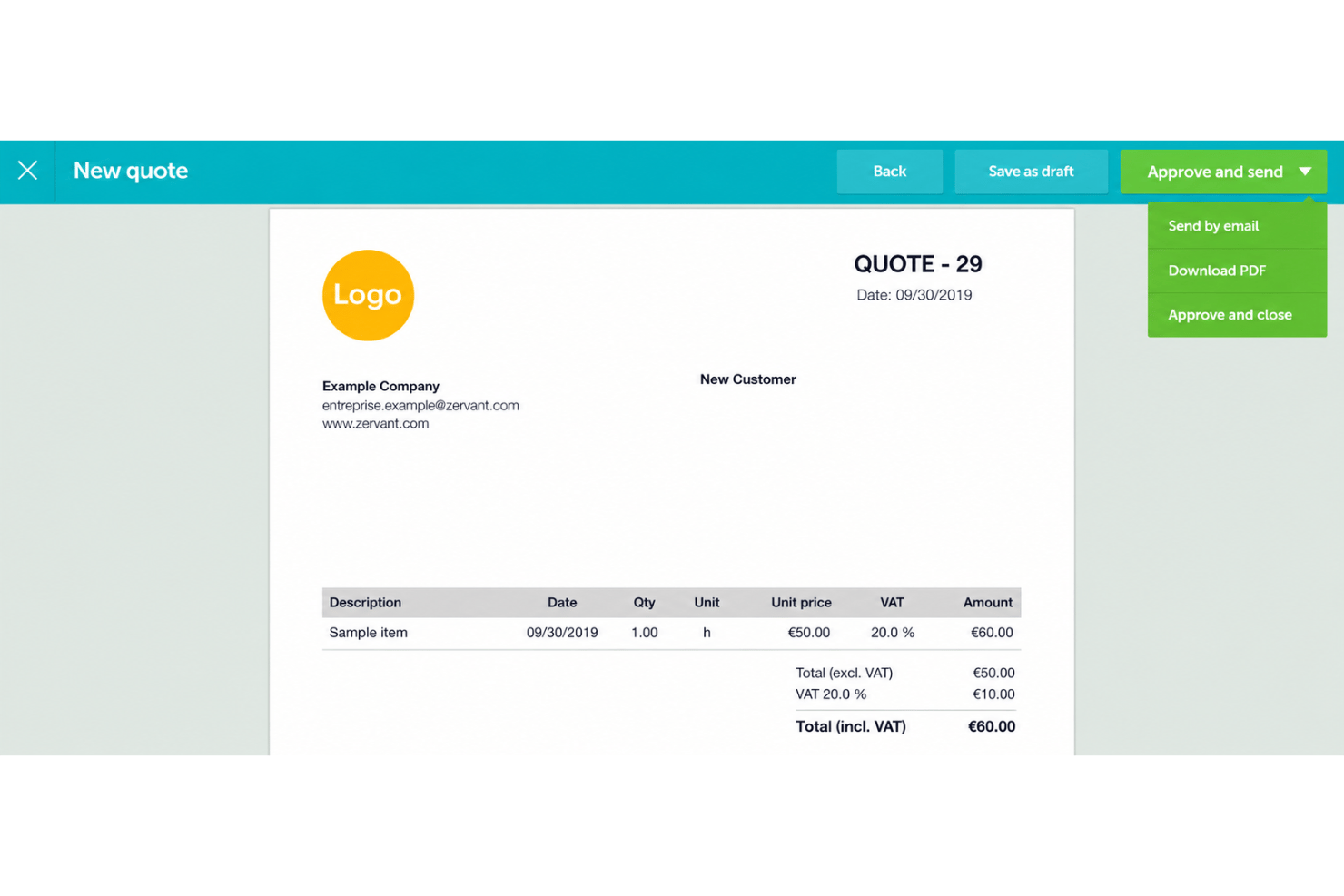The width and height of the screenshot is (1344, 896).
Task: Click the QUOTE - 29 heading
Action: click(x=917, y=264)
